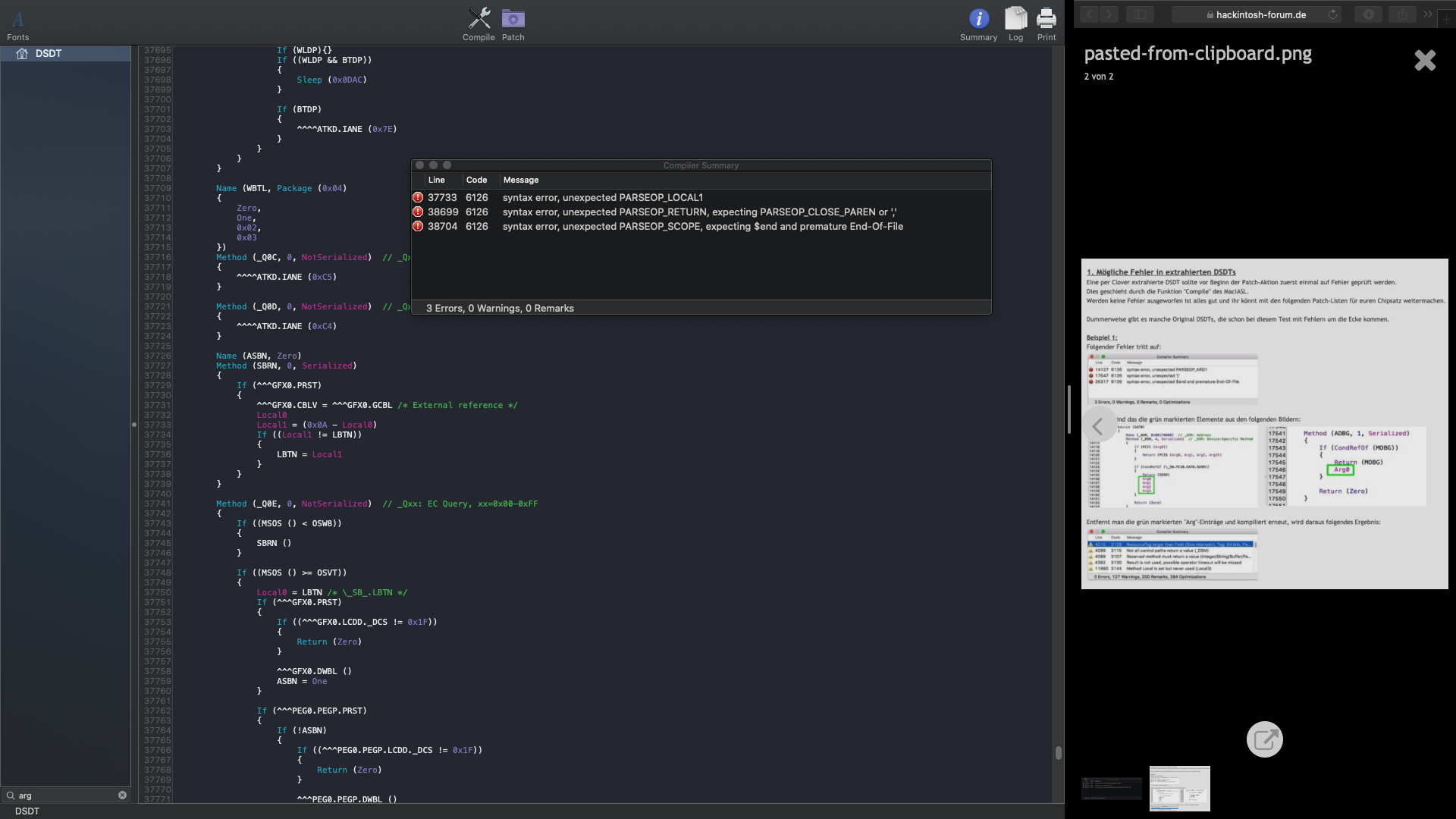1456x819 pixels.
Task: Click the Print toolbar icon
Action: pos(1046,18)
